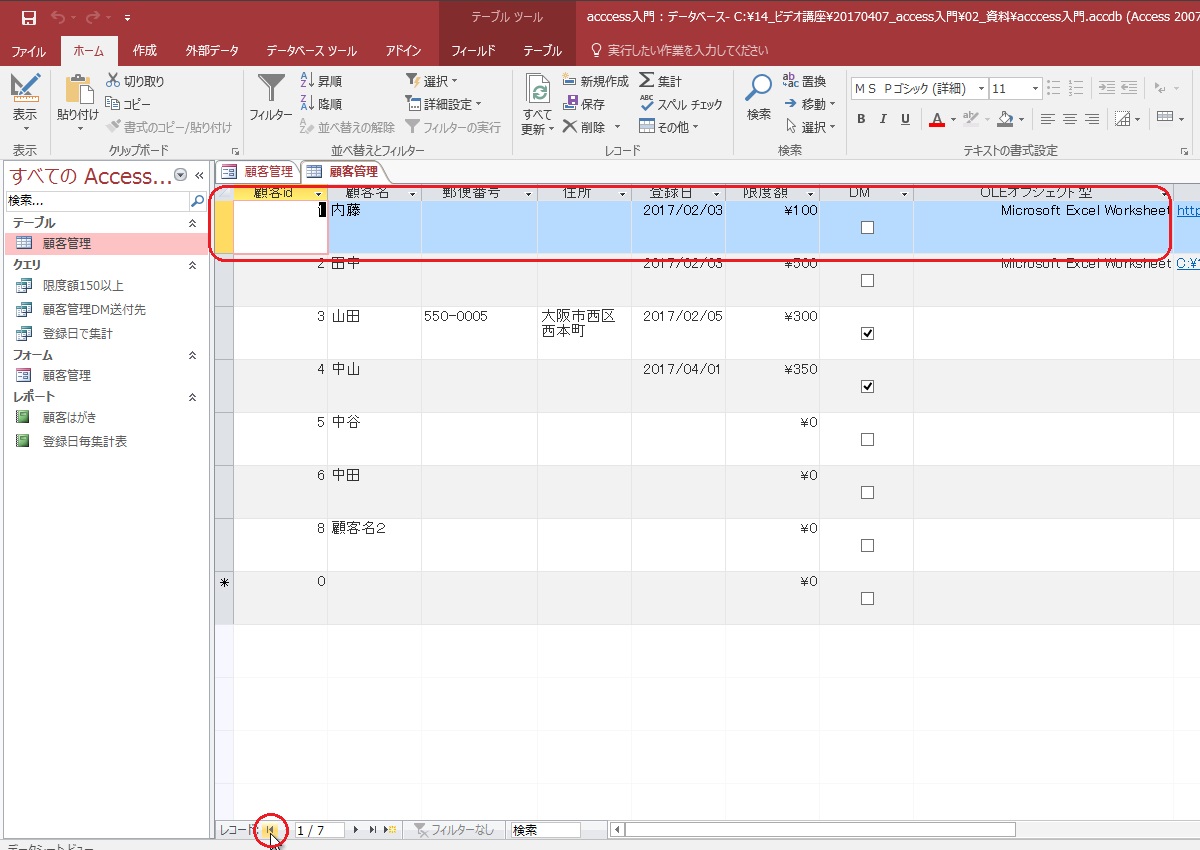The width and height of the screenshot is (1200, 850).
Task: Align text left
Action: tap(1048, 119)
